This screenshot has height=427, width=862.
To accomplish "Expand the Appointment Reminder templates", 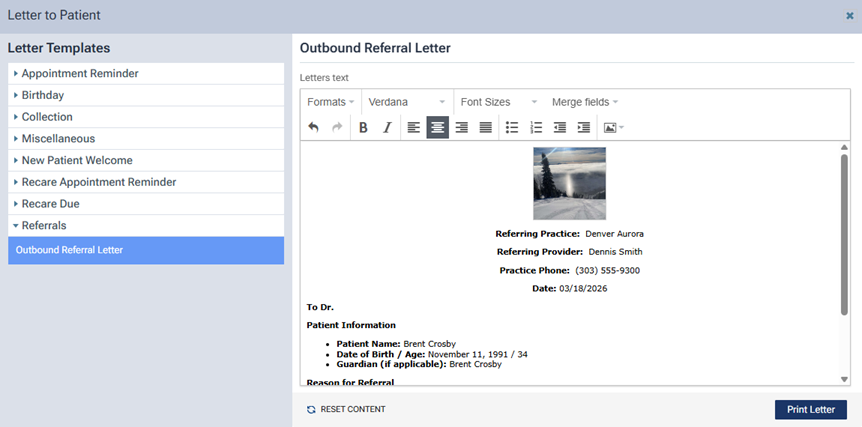I will pos(80,73).
